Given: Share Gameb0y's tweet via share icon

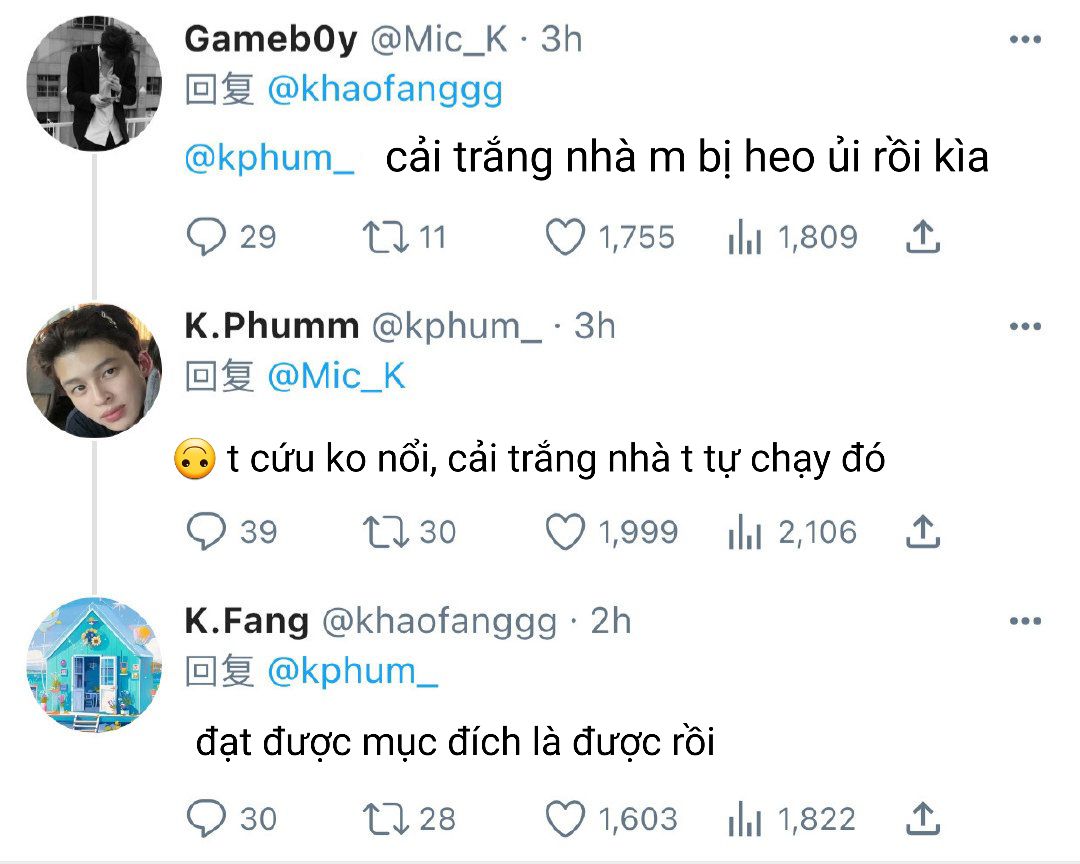Looking at the screenshot, I should [x=923, y=236].
